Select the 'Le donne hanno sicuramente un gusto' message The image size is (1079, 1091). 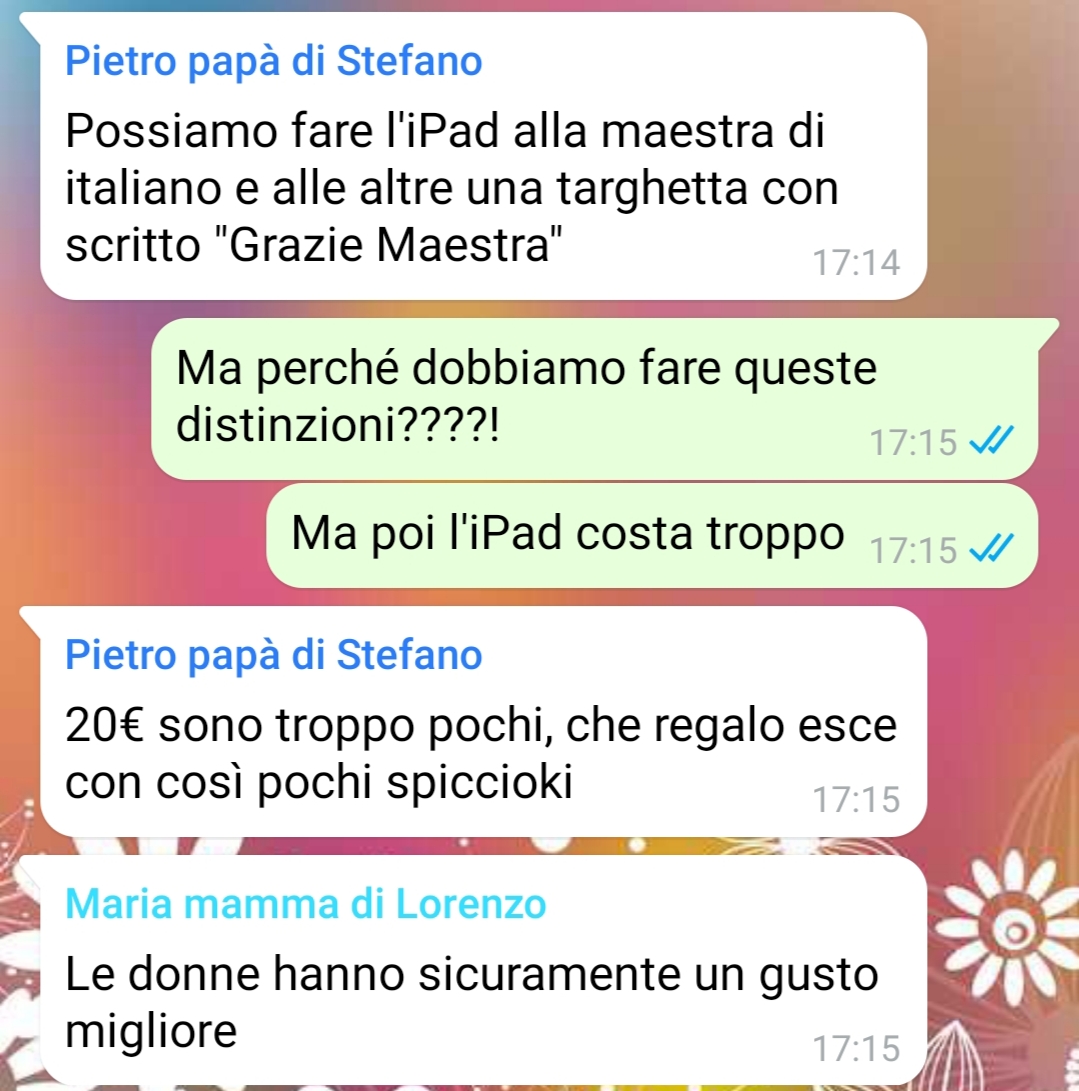(x=483, y=970)
